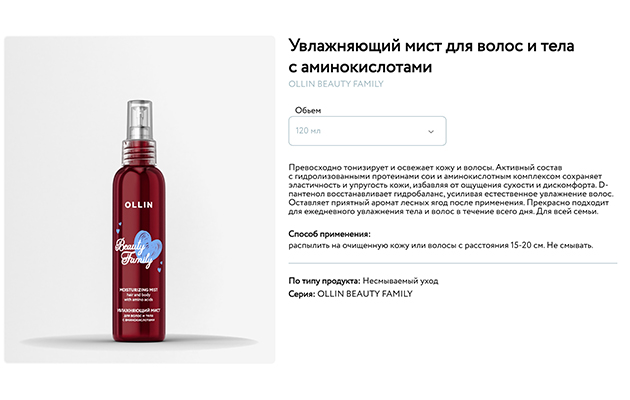Click the Объем field label

(x=308, y=110)
